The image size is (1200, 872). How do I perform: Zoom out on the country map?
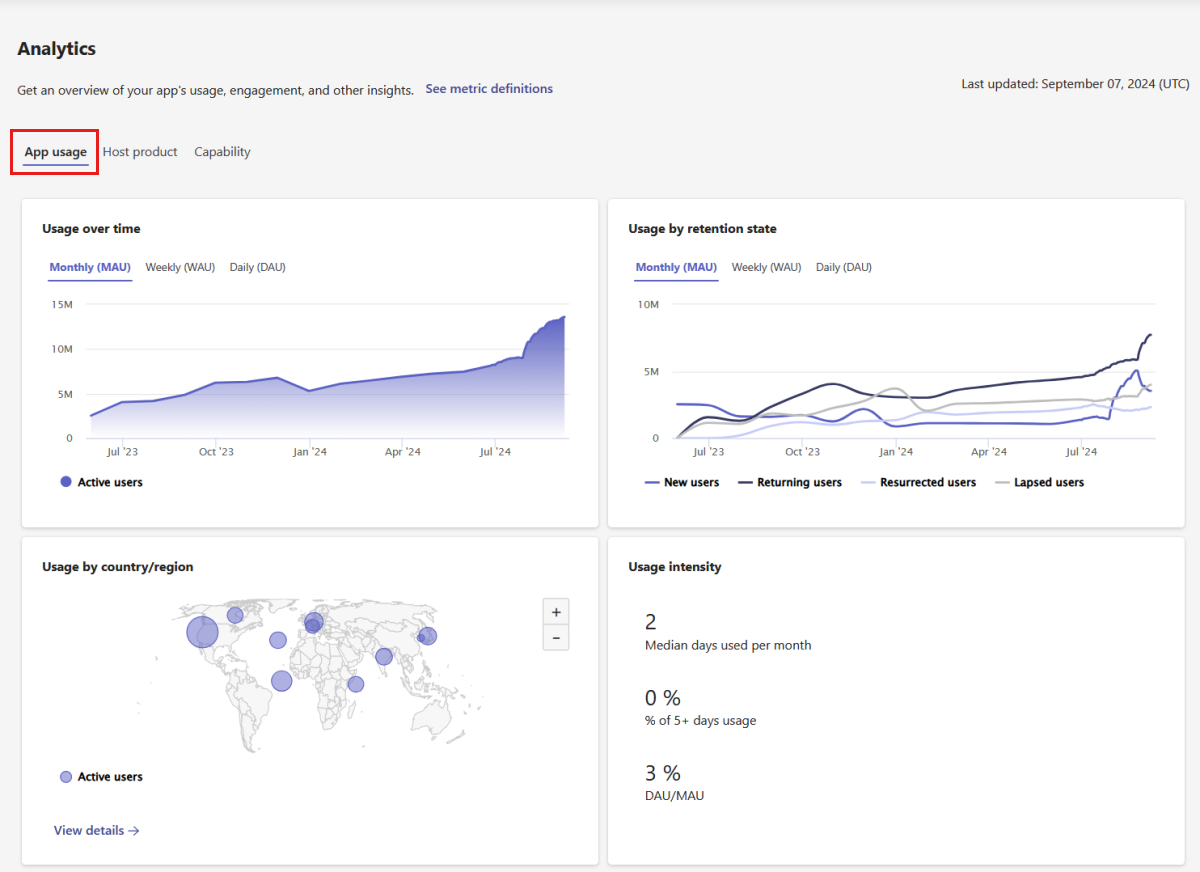point(555,638)
